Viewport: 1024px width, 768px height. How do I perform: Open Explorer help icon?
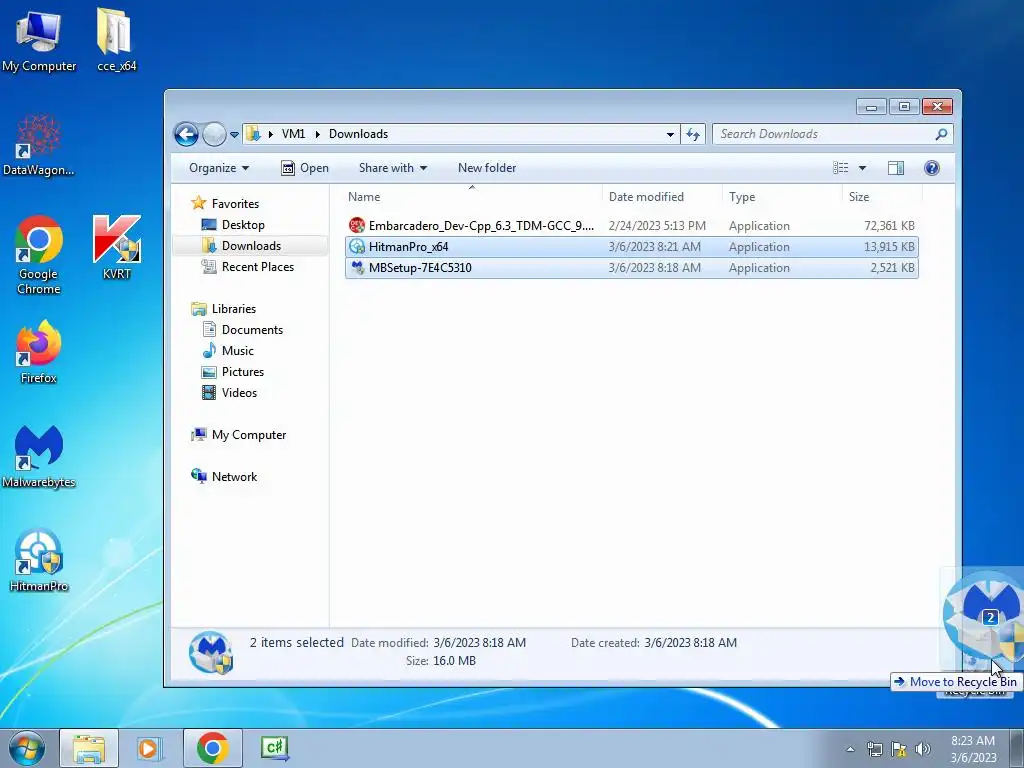coord(932,168)
